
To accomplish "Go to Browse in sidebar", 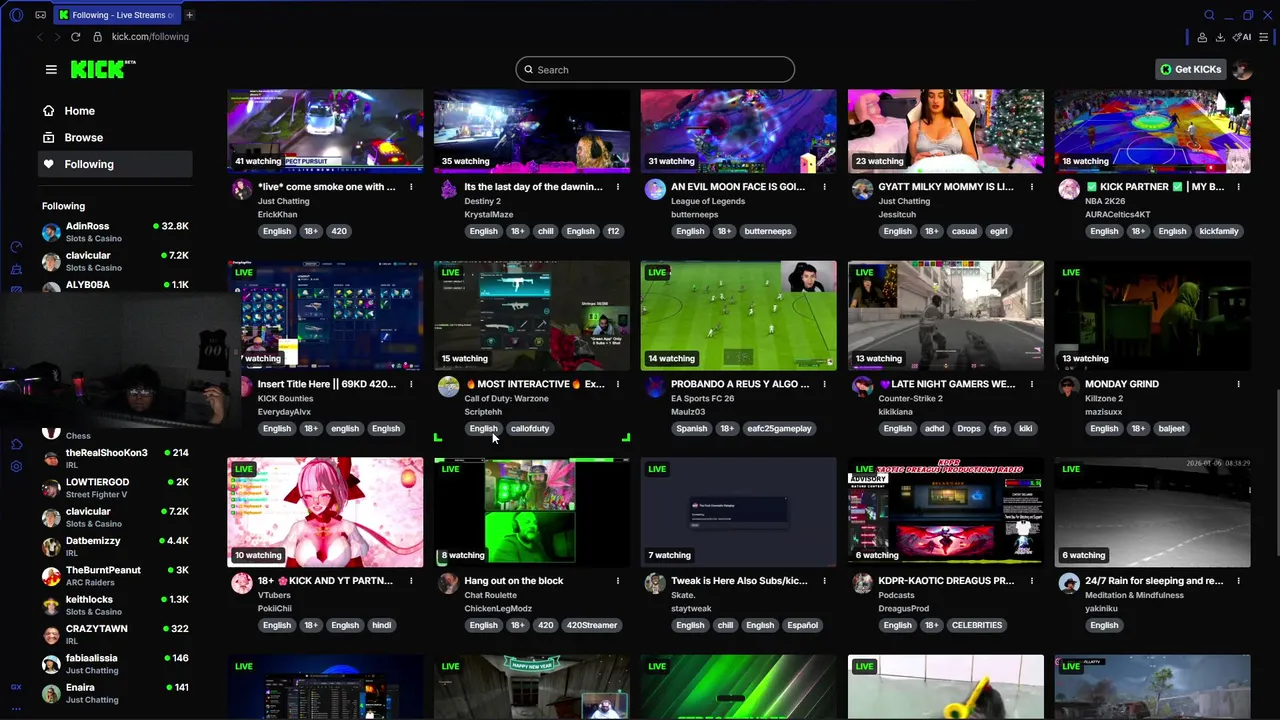I will (x=115, y=138).
